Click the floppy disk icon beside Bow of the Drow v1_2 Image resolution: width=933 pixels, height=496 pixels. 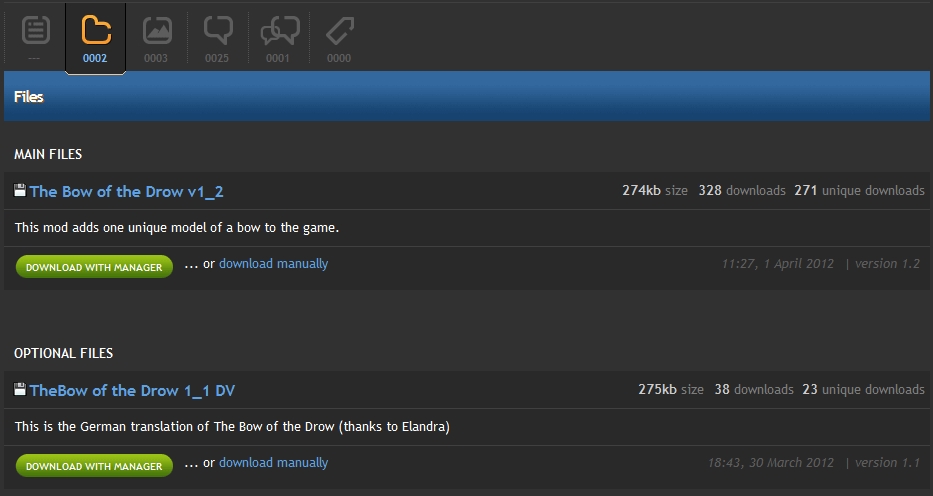pos(20,190)
